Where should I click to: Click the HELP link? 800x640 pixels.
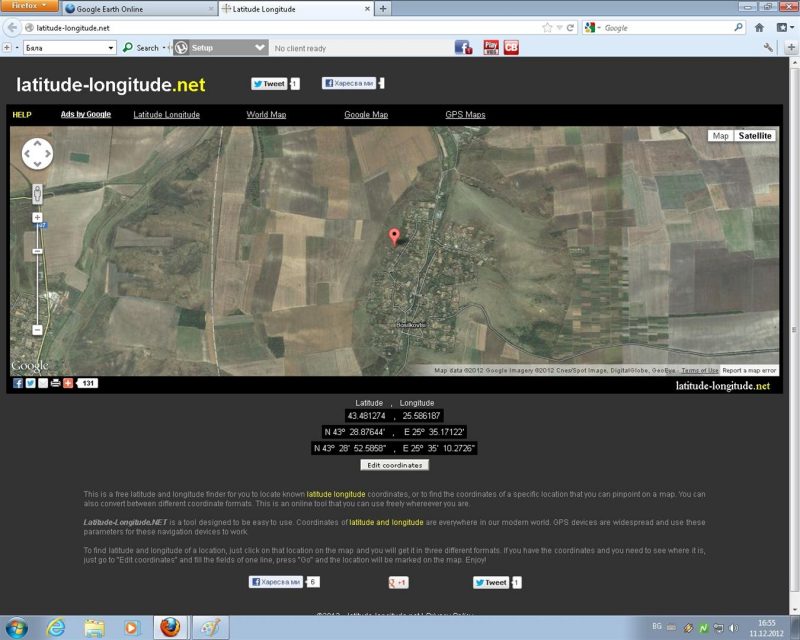(x=22, y=115)
